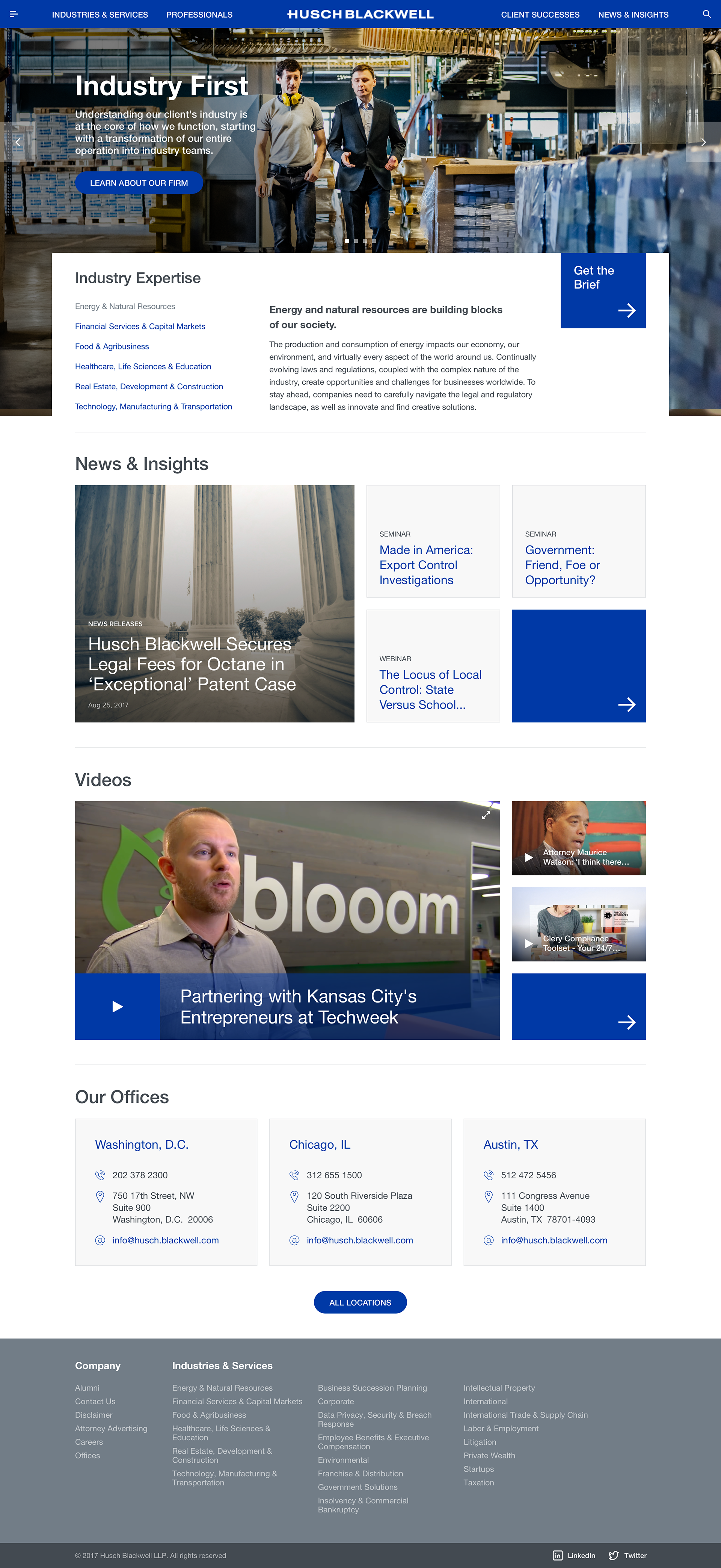Viewport: 721px width, 1568px height.
Task: Go to previous hero slide arrow
Action: pos(18,142)
